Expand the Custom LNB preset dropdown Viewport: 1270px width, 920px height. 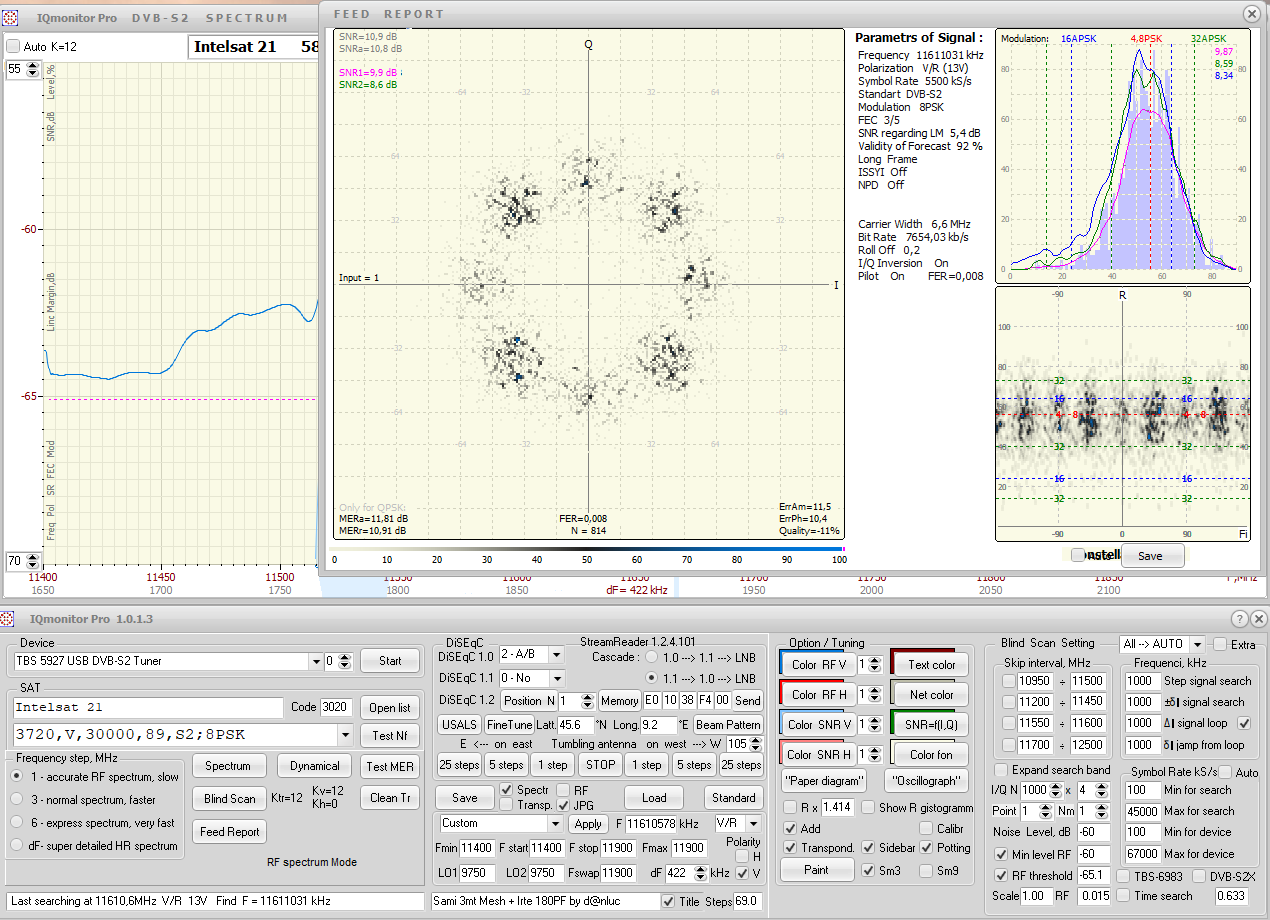pos(555,824)
